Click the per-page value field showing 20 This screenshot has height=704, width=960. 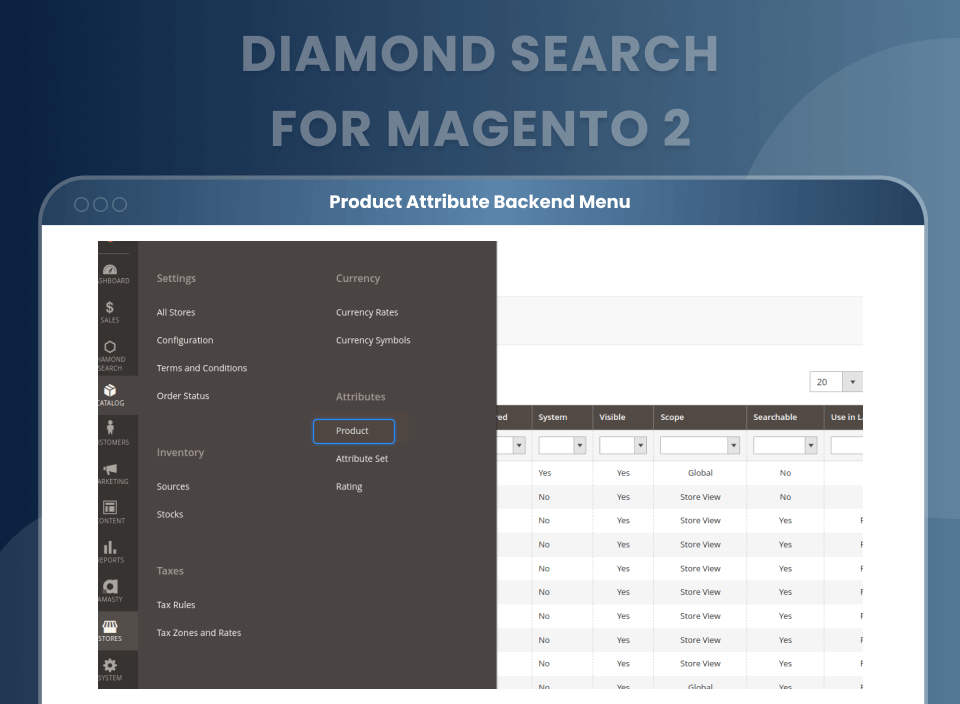(826, 382)
